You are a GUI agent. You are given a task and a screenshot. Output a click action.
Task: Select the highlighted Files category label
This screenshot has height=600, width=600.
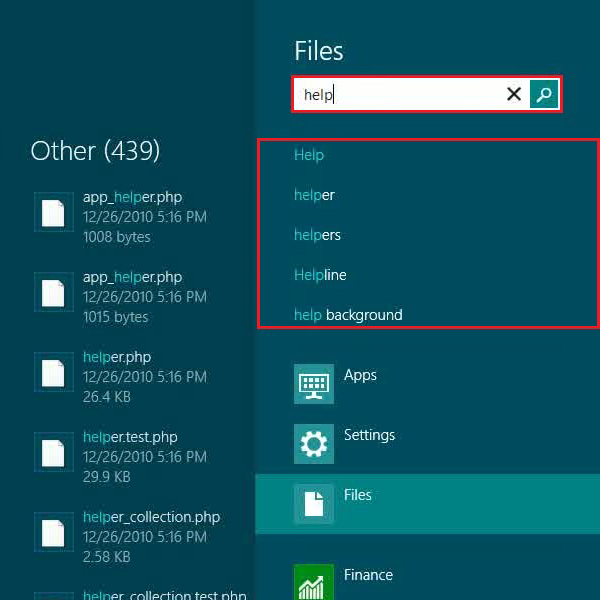coord(357,495)
